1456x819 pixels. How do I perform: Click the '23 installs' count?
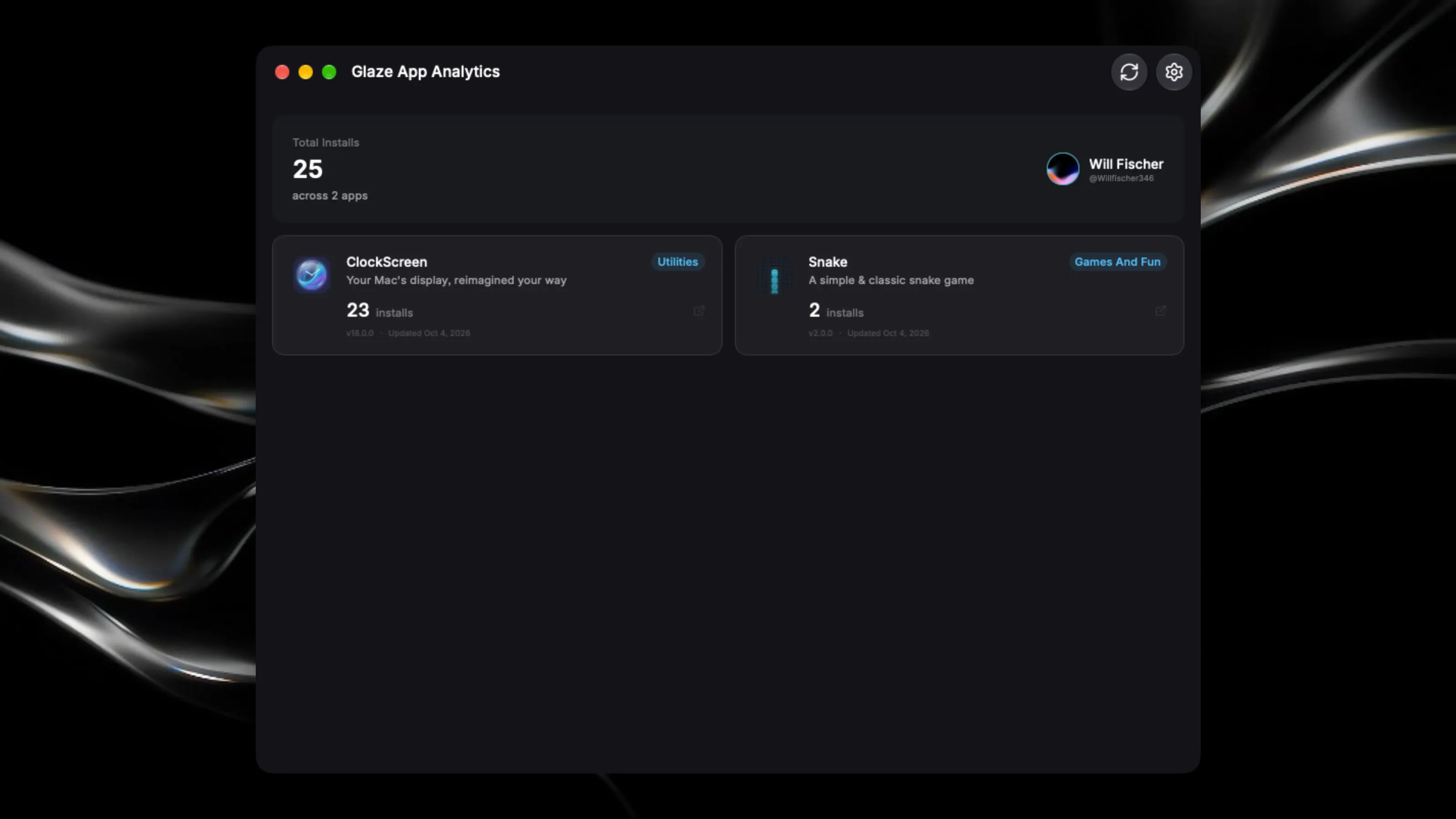pos(379,310)
